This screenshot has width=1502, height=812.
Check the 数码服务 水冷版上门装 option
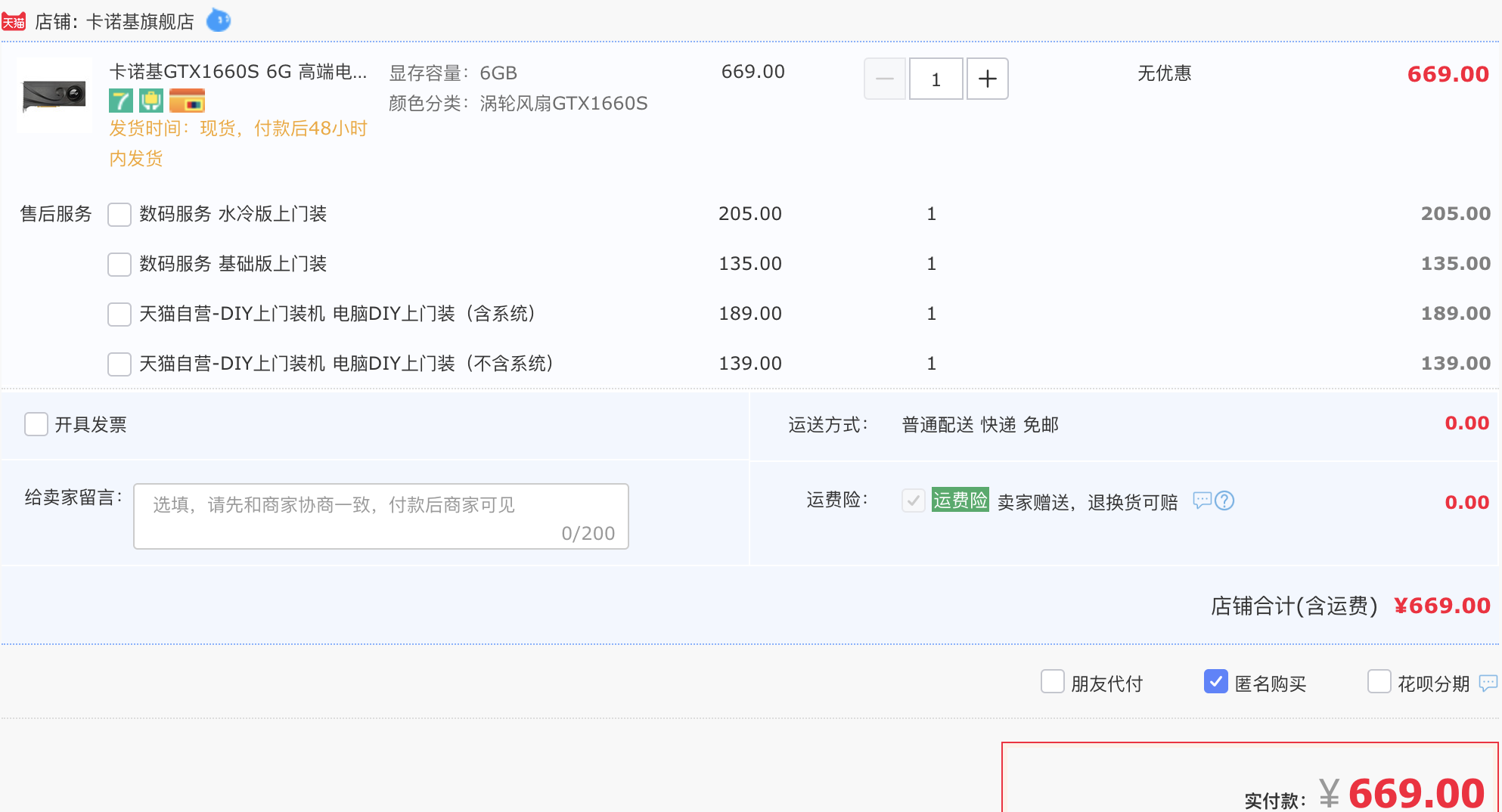tap(119, 215)
